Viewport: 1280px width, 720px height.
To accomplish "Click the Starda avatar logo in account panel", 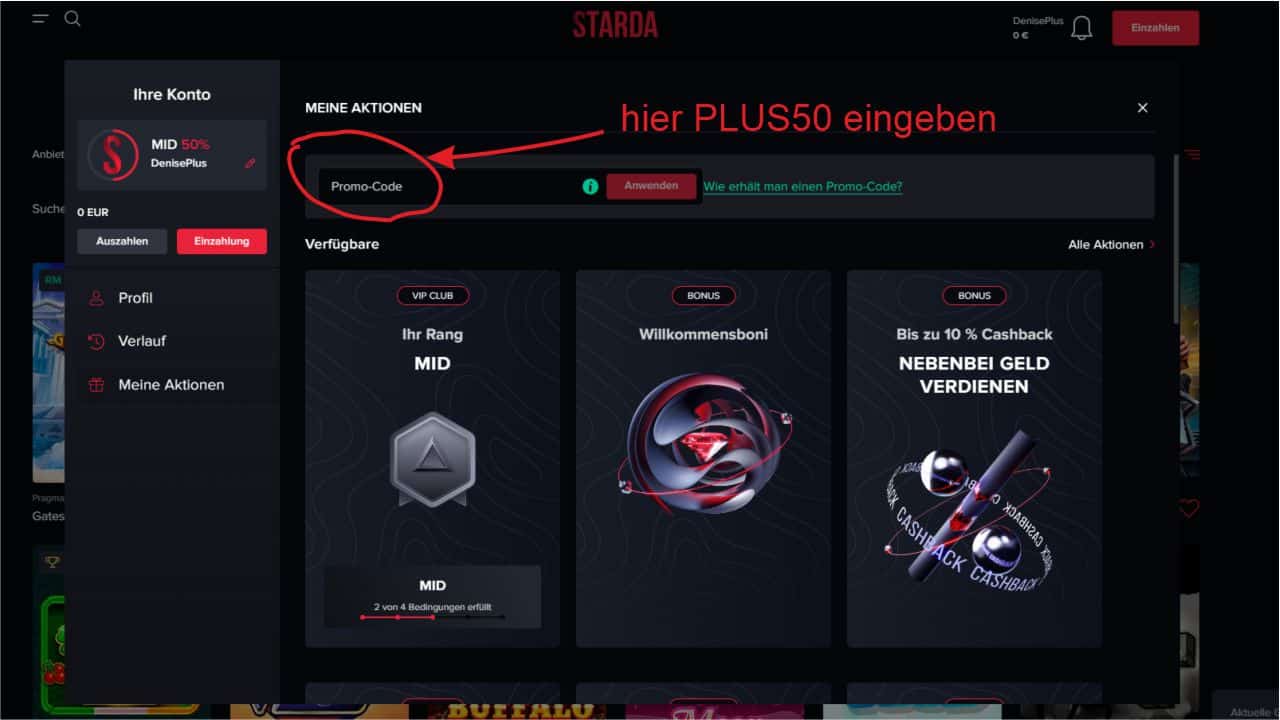I will point(112,154).
